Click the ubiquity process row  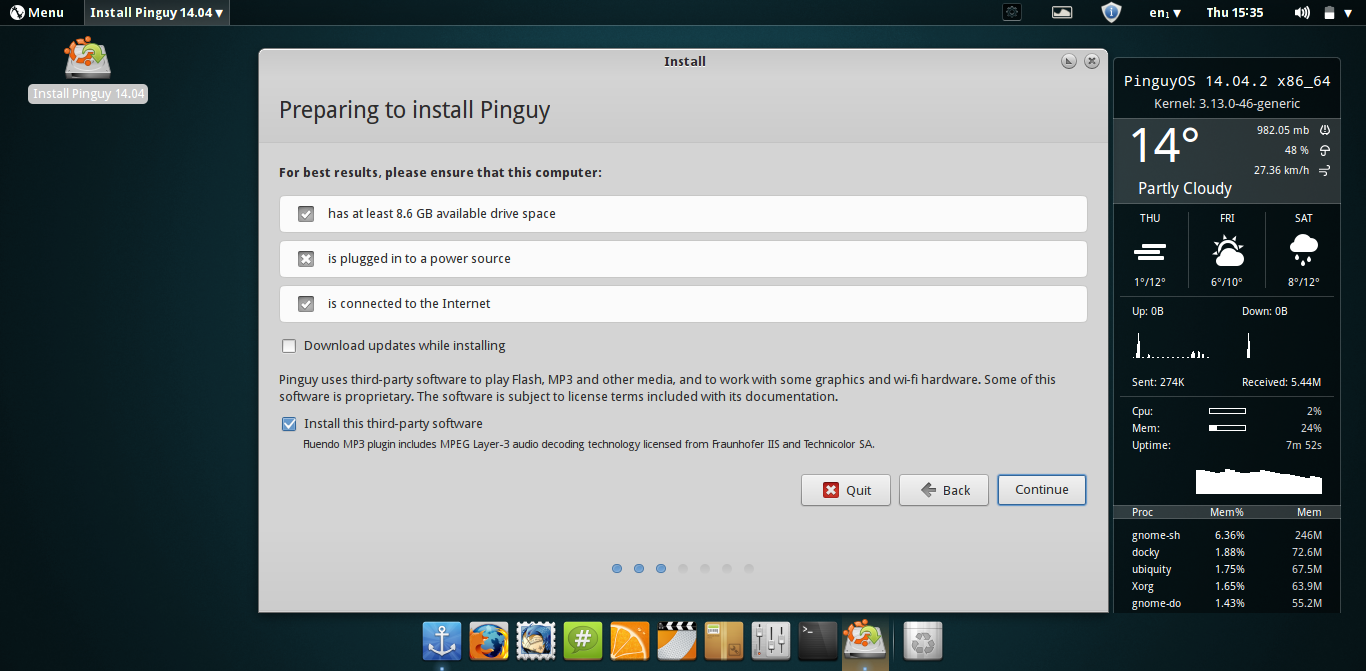(x=1227, y=569)
